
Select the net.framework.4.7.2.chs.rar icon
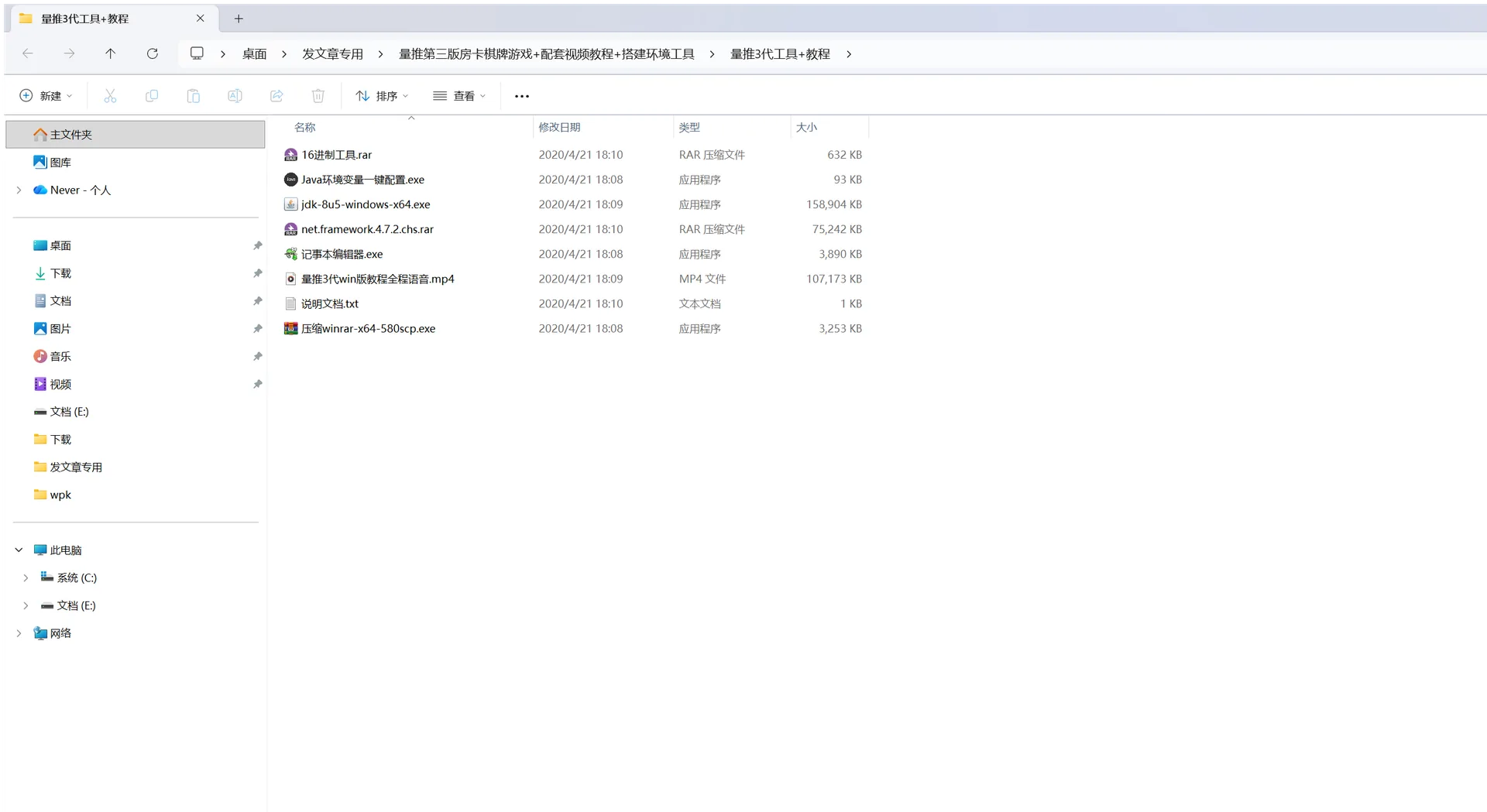click(x=290, y=229)
